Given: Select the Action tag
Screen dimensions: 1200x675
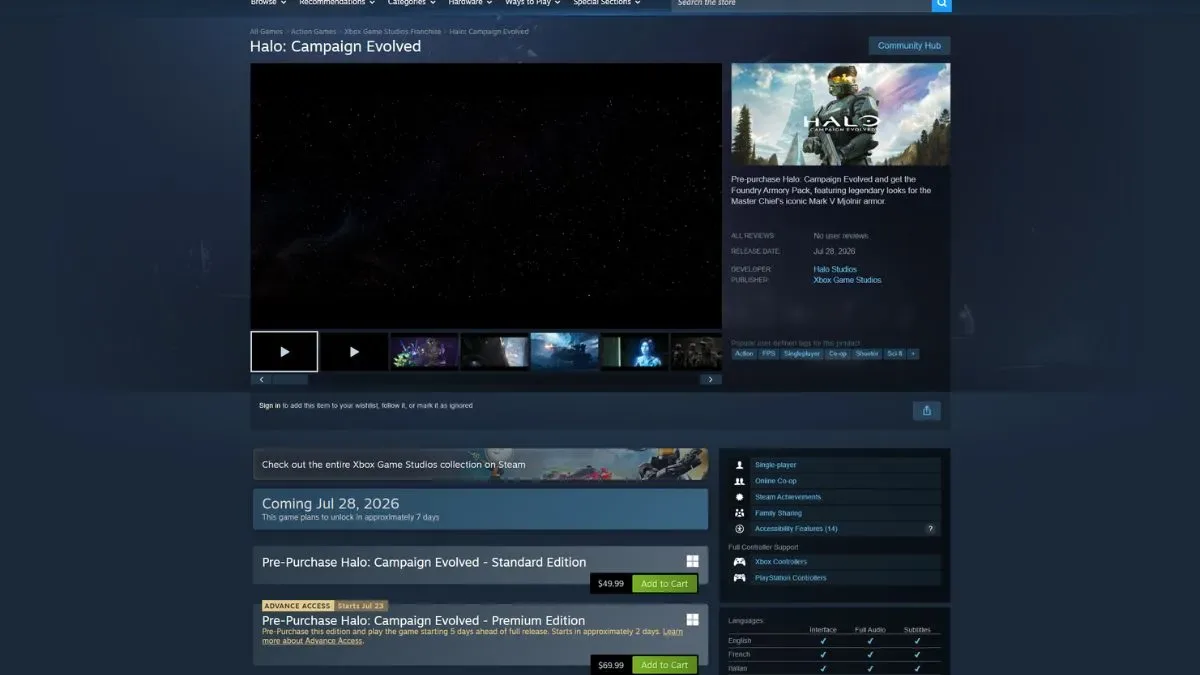Looking at the screenshot, I should [744, 354].
